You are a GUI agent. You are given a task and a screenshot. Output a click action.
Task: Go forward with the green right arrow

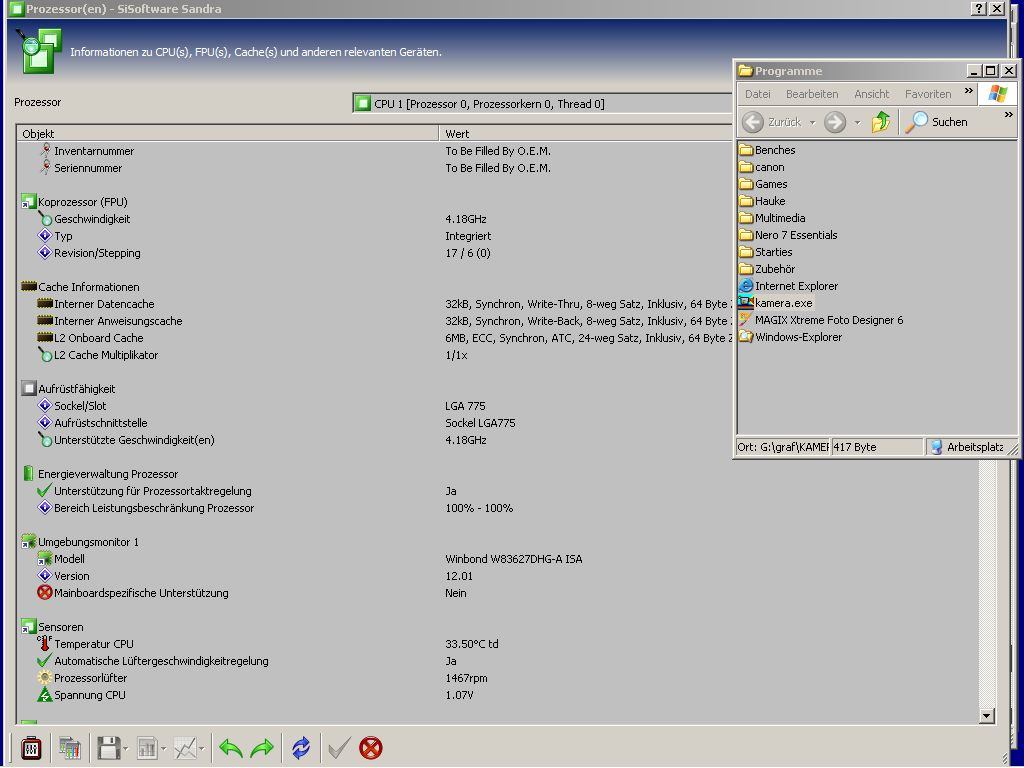(262, 748)
